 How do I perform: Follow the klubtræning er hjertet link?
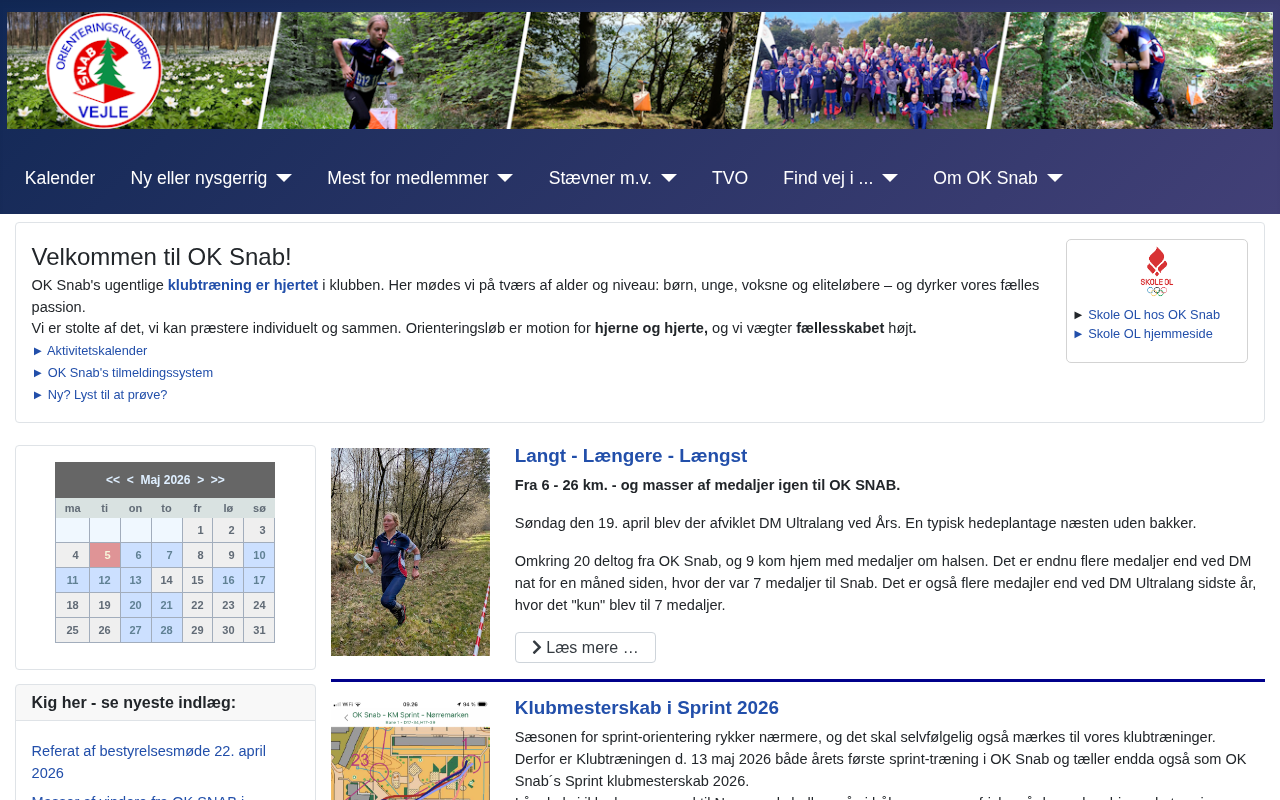click(243, 285)
